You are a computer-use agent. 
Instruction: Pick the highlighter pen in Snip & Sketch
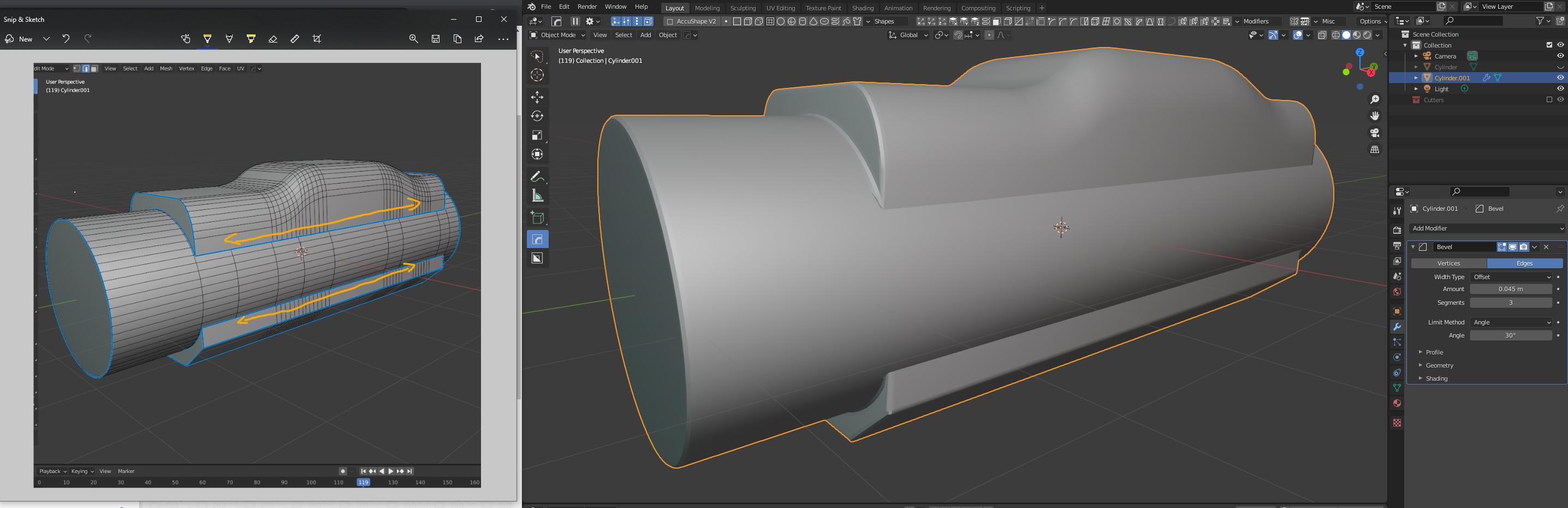tap(251, 38)
